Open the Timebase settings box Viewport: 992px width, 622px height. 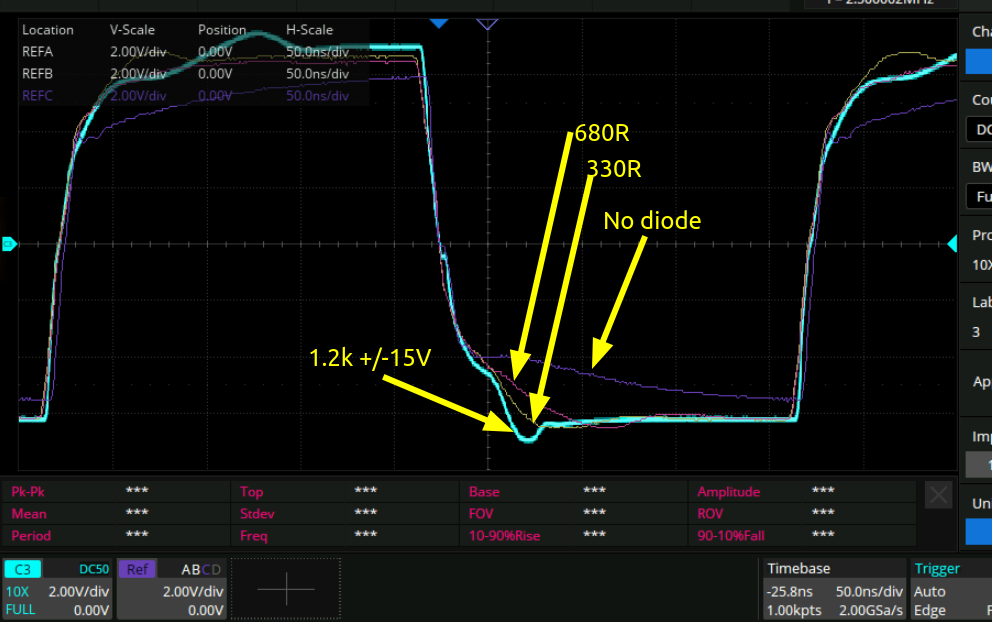click(832, 589)
